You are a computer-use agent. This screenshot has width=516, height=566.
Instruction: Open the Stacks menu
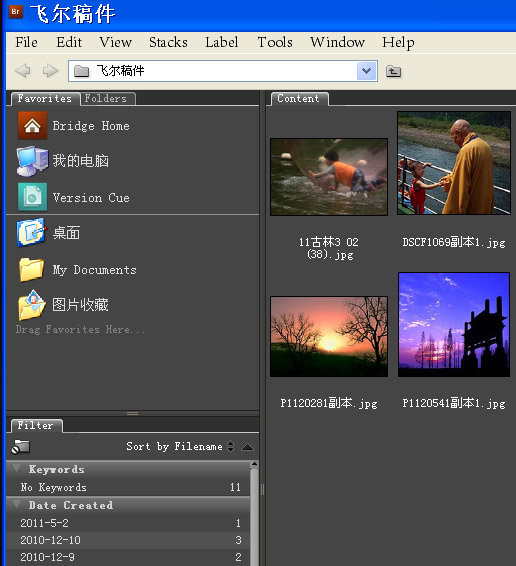click(x=168, y=42)
